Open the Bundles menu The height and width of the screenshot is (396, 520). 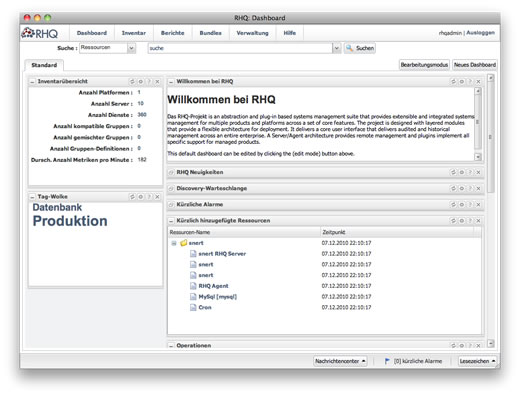[210, 33]
